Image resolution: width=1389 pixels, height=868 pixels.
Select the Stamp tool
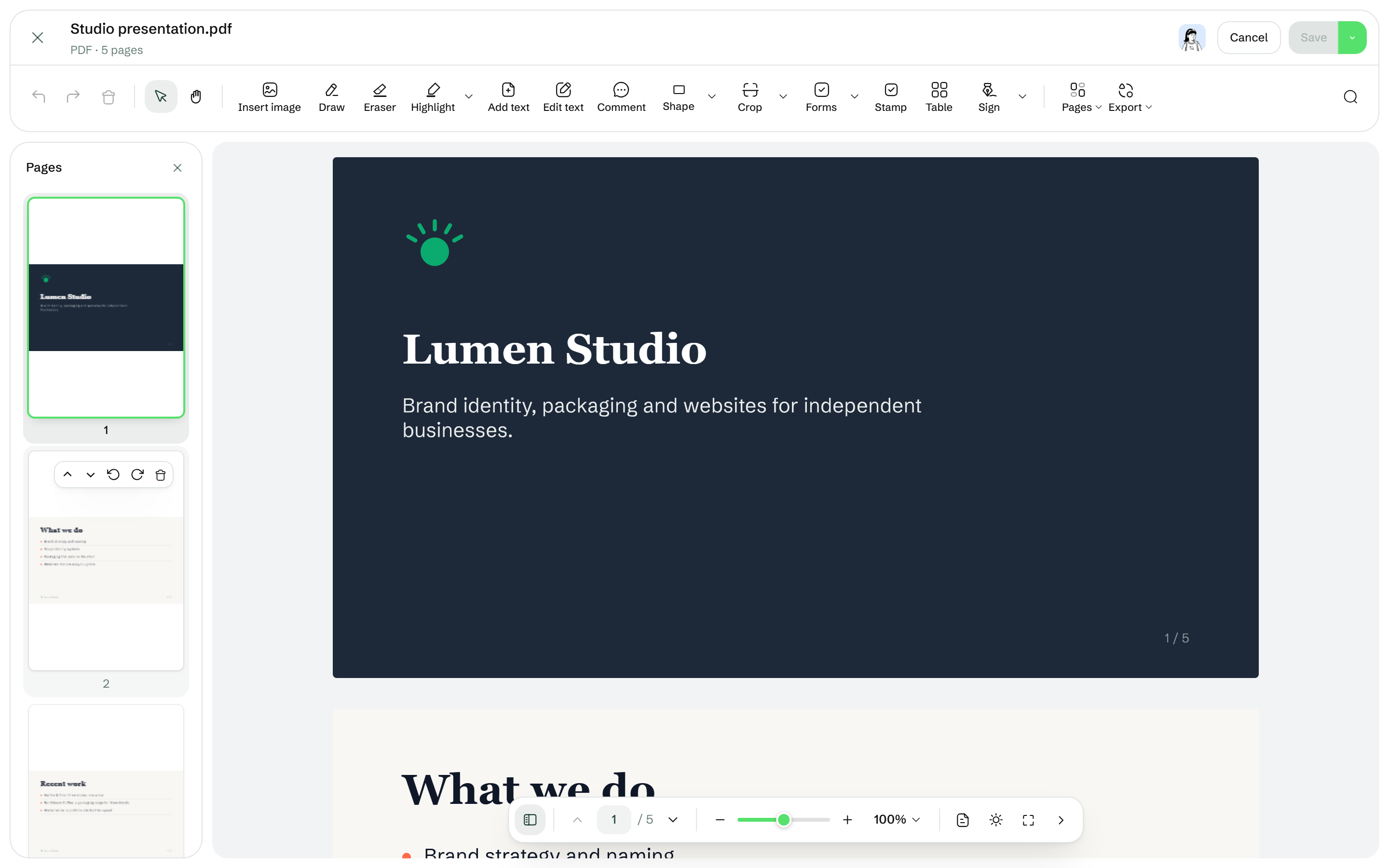click(x=890, y=97)
